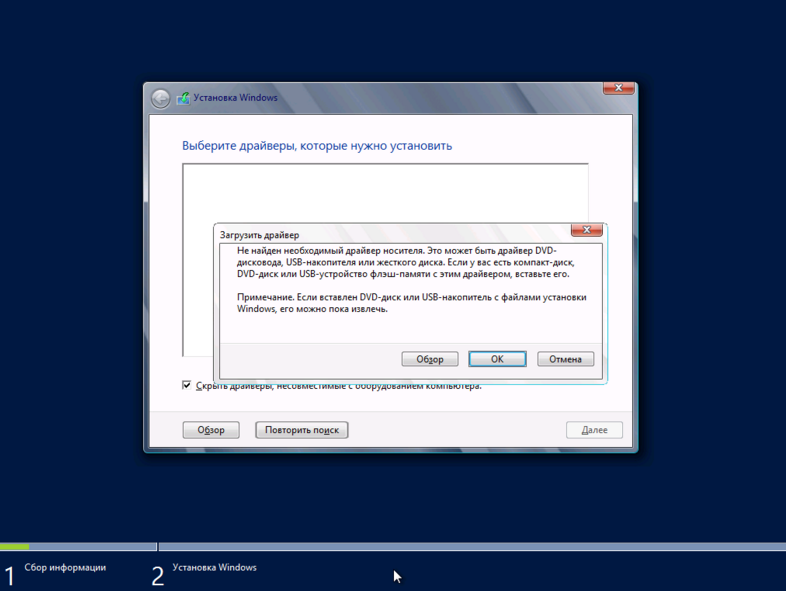
Task: Click the back arrow in Windows Setup
Action: pyautogui.click(x=161, y=99)
